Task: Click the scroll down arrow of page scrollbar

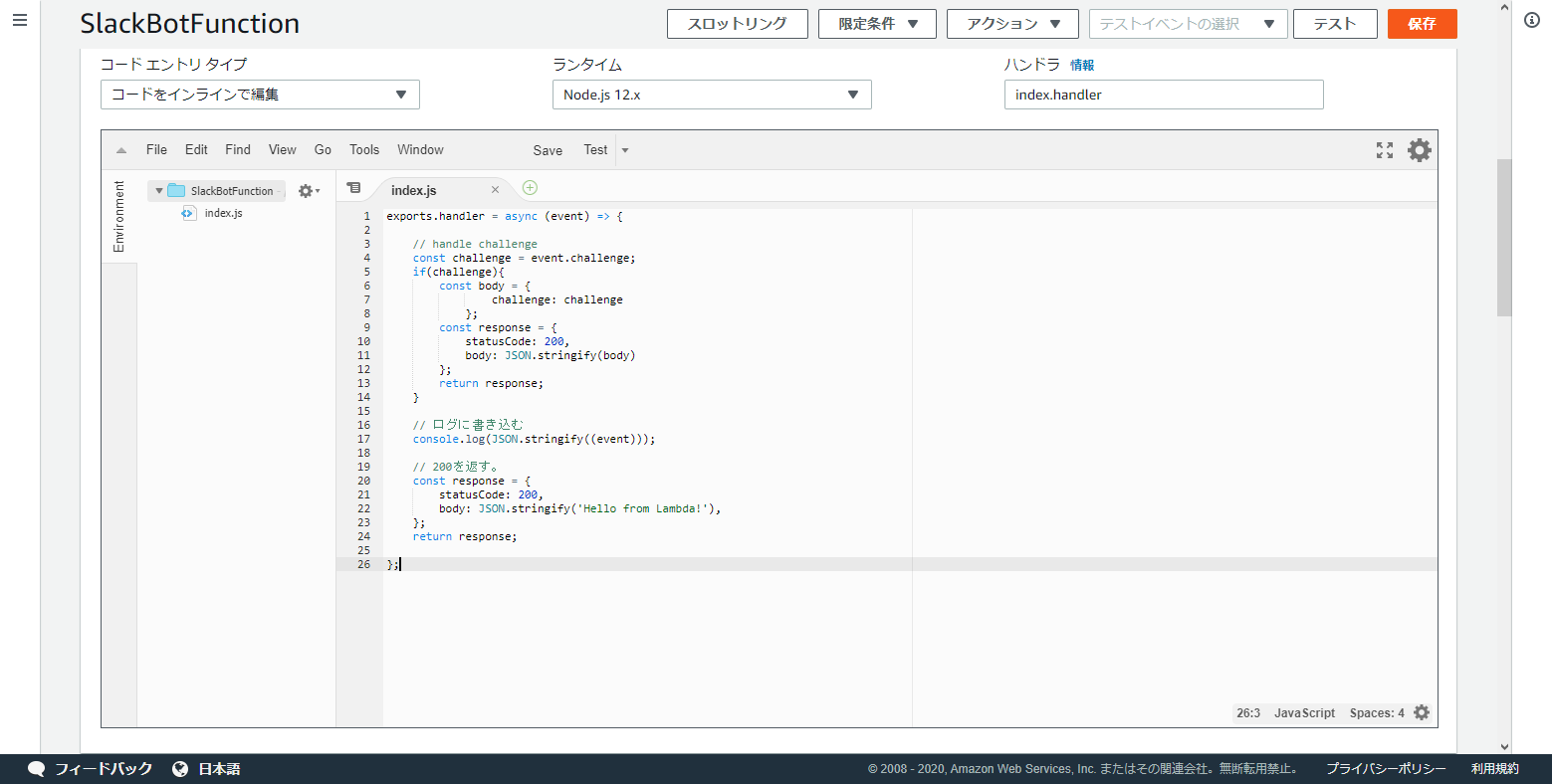Action: (1504, 746)
